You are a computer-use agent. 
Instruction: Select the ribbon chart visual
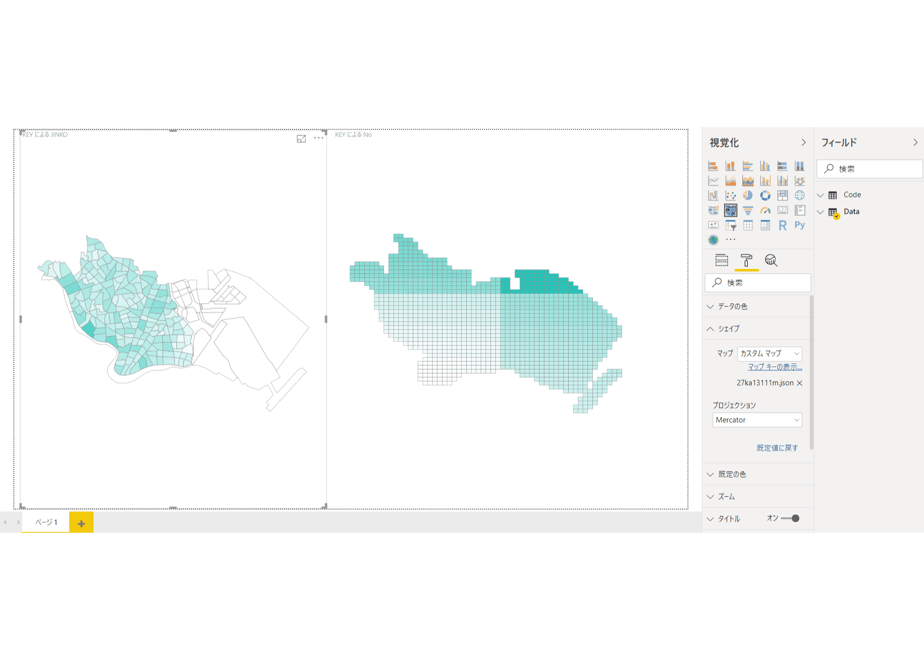[800, 180]
